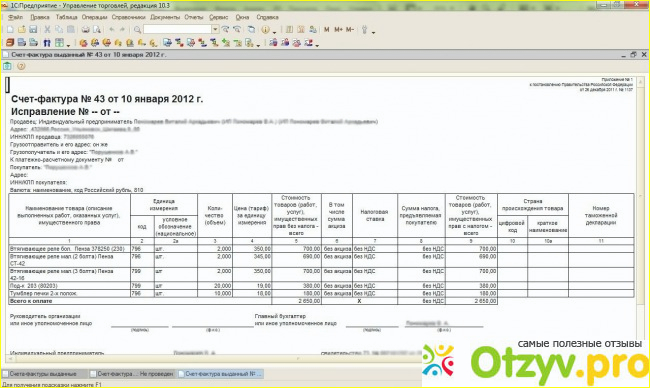Expand the settings toolbar options arrow
The height and width of the screenshot is (388, 650).
374,32
